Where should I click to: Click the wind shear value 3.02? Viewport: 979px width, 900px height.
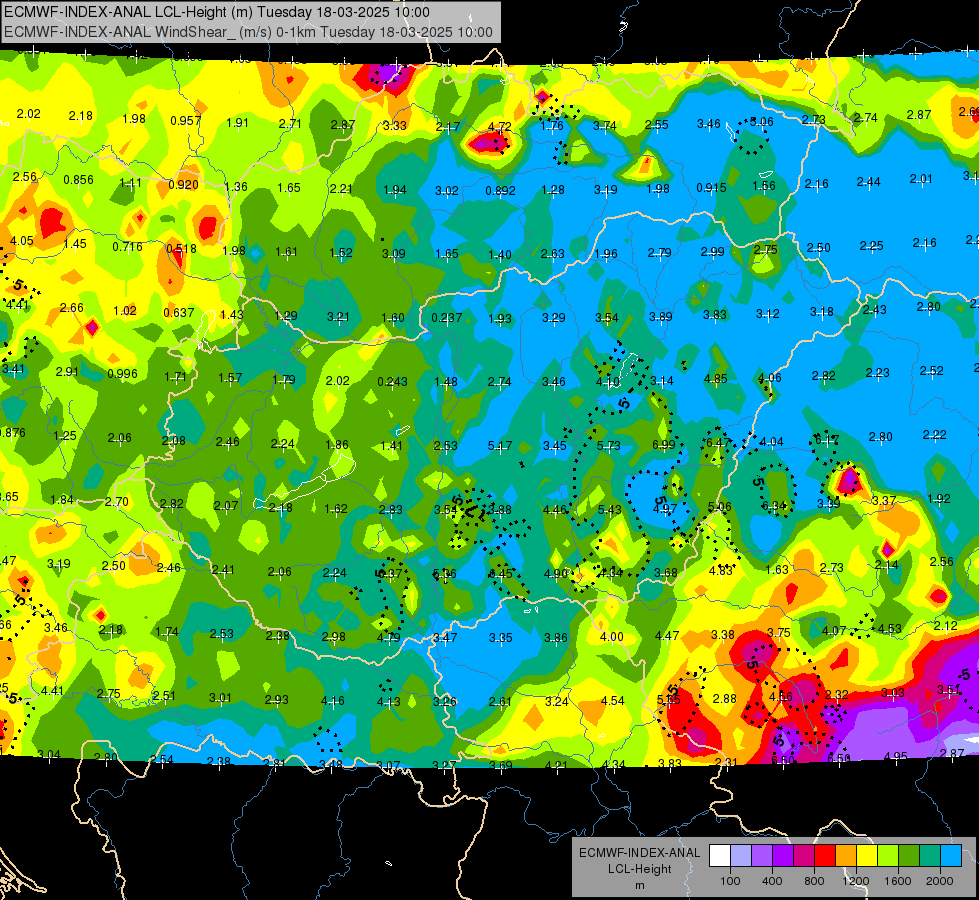point(447,190)
